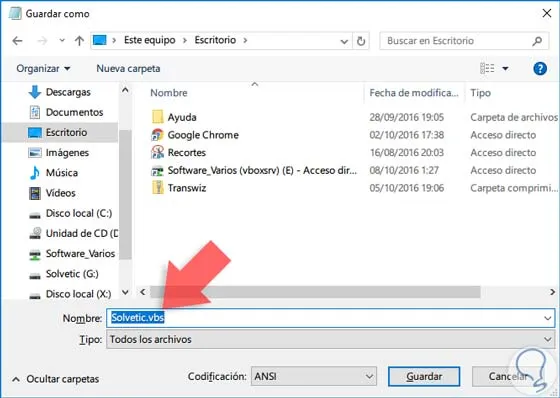Click the Recortes shortcut icon
This screenshot has height=398, width=560.
tap(158, 152)
